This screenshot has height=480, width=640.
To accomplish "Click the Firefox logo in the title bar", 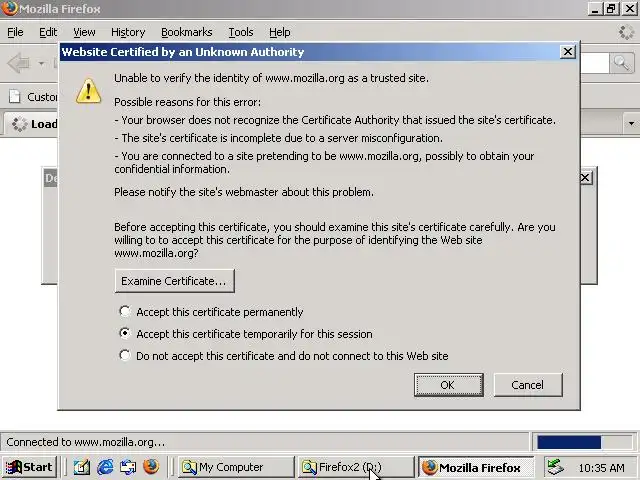I will 9,8.
